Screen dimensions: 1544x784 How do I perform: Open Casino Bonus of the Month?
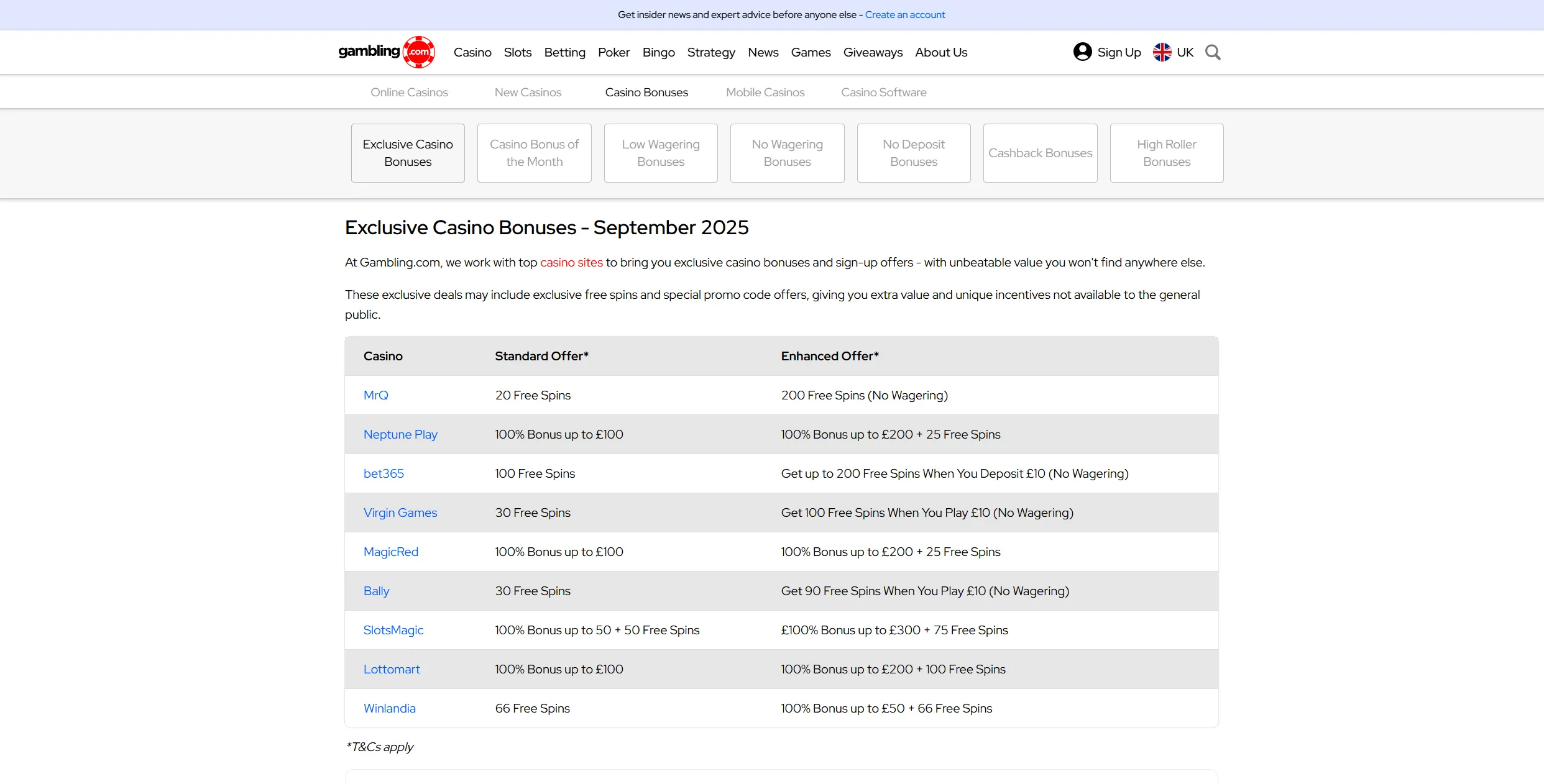[534, 153]
